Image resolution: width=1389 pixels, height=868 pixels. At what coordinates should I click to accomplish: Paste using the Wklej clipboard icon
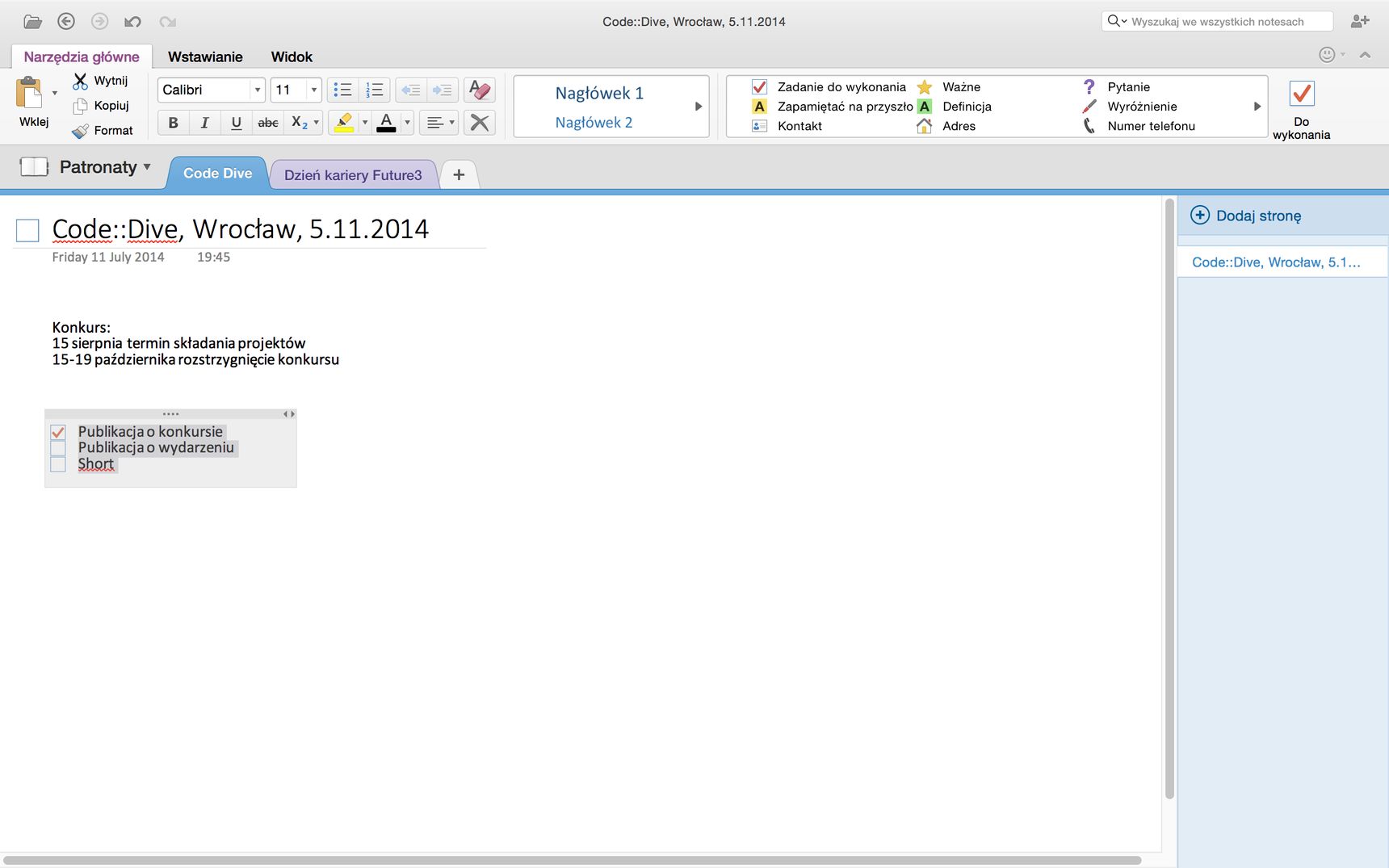pyautogui.click(x=29, y=93)
